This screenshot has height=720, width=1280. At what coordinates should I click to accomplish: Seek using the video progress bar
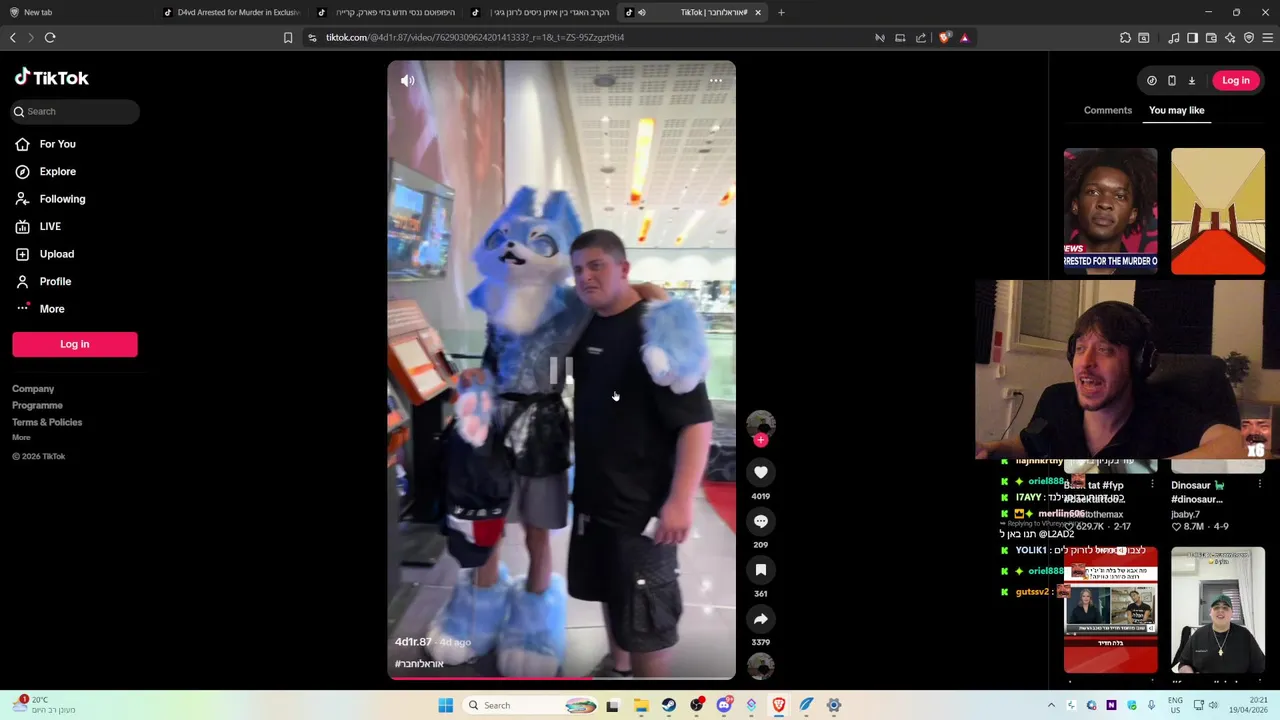pyautogui.click(x=562, y=678)
